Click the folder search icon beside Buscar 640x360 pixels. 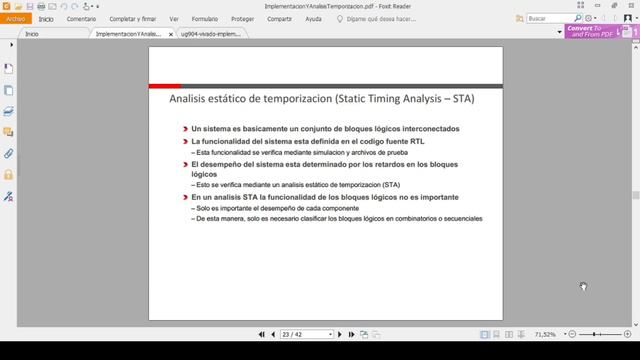519,19
